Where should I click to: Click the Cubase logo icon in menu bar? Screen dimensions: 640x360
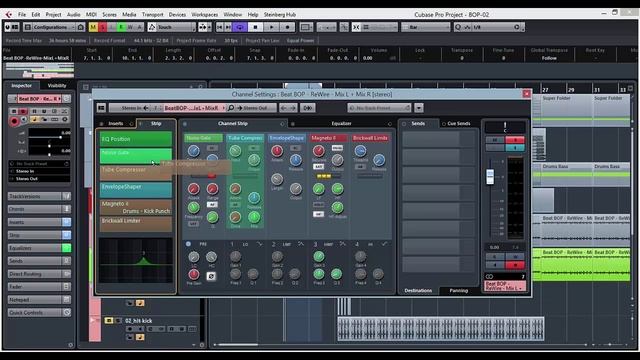9,14
